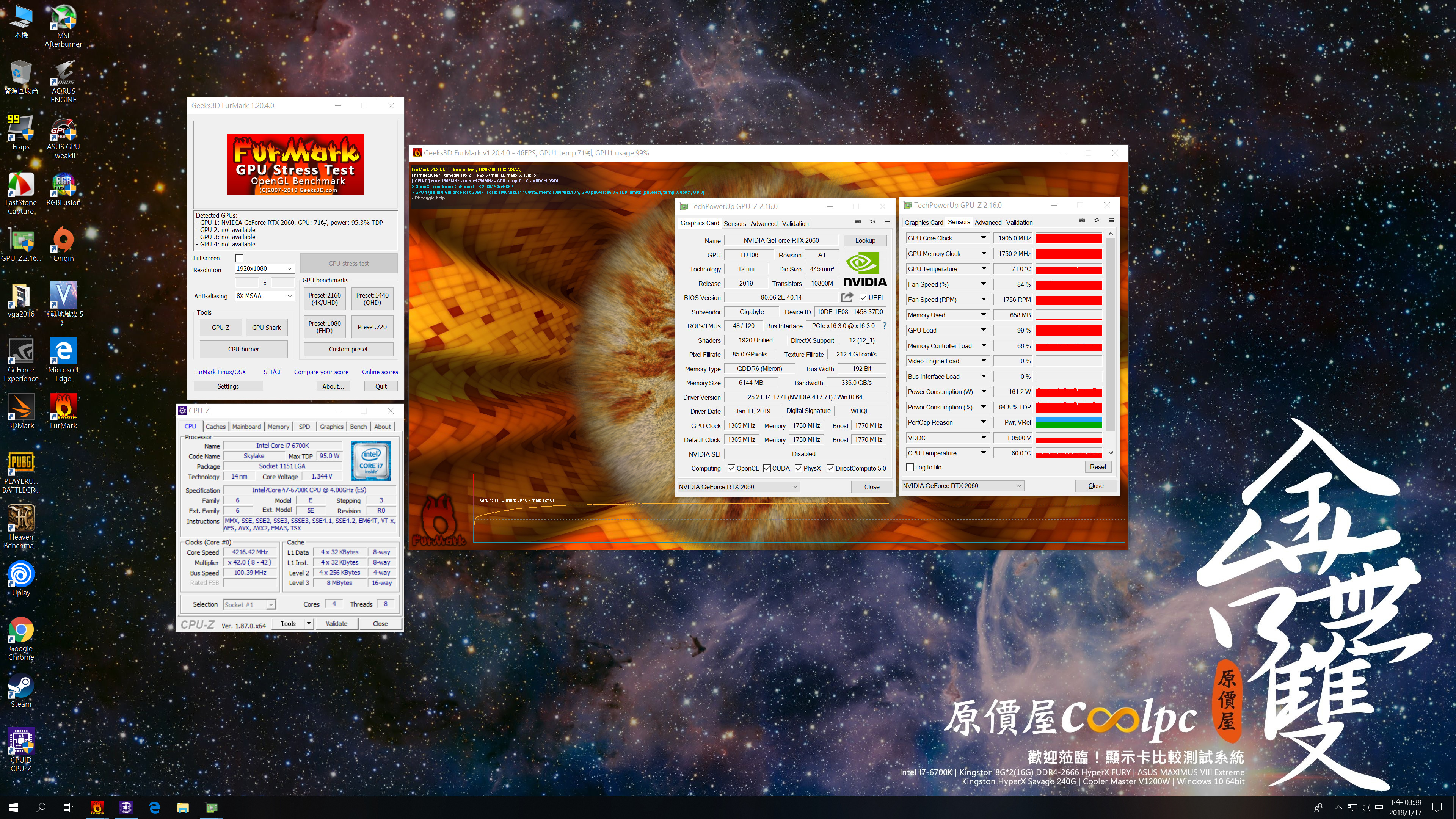Click refresh icon in GPU-Z Sensors window
Screen dimensions: 1456x819
pos(1097,220)
